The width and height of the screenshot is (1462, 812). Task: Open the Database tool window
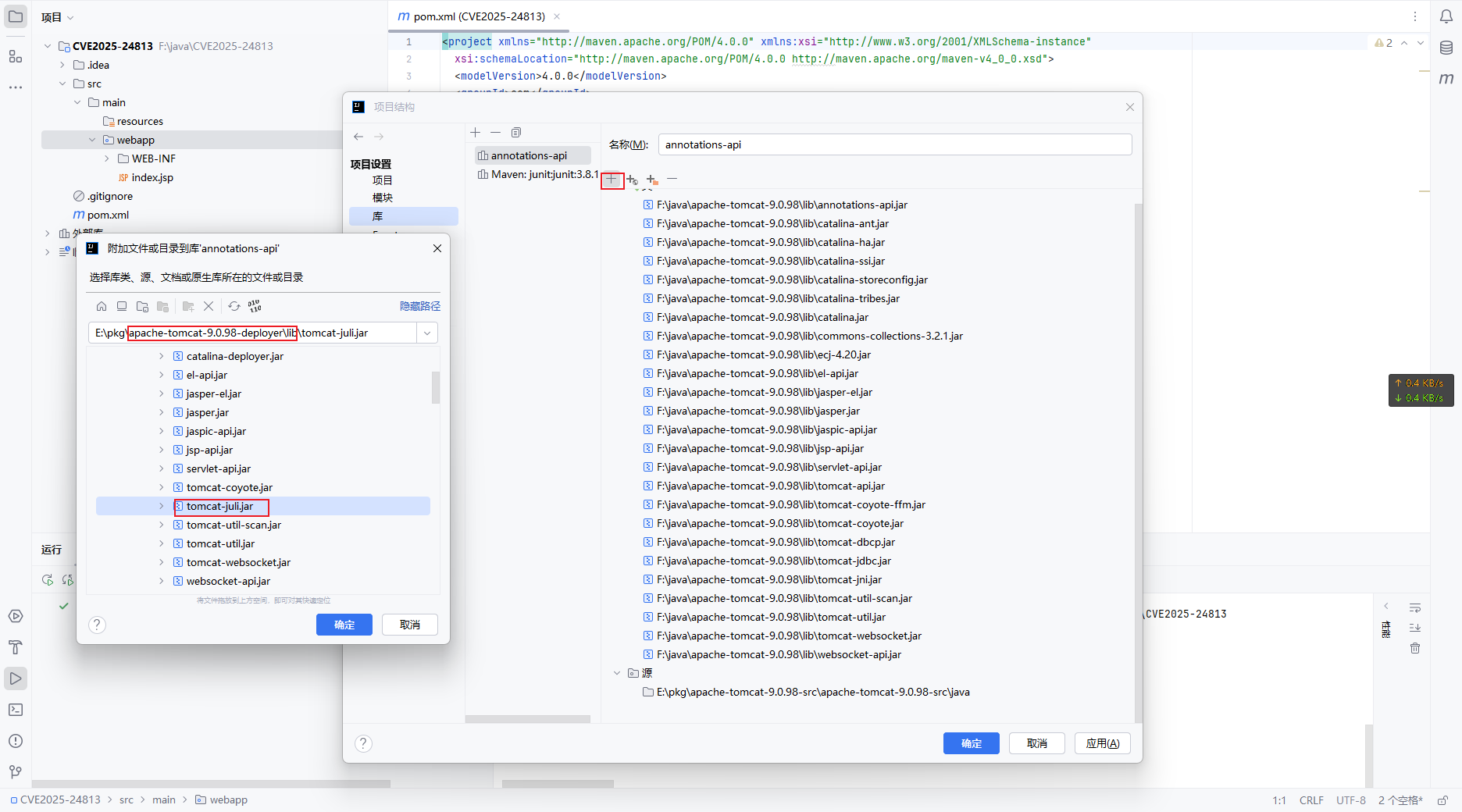tap(1446, 48)
